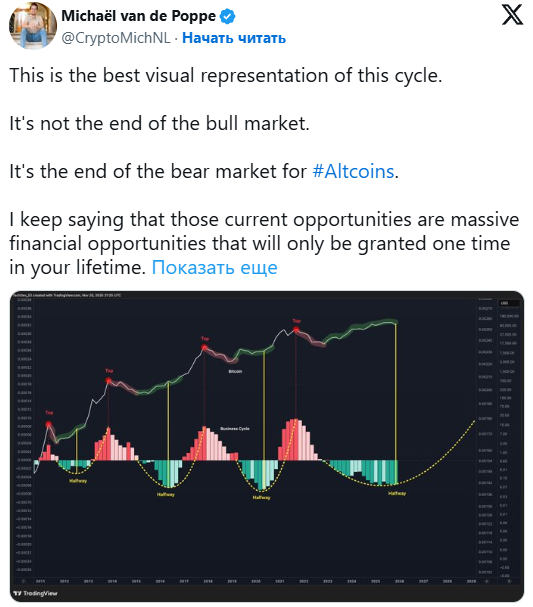Click the 'Начать читать' follow link
This screenshot has height=607, width=533.
(x=234, y=38)
